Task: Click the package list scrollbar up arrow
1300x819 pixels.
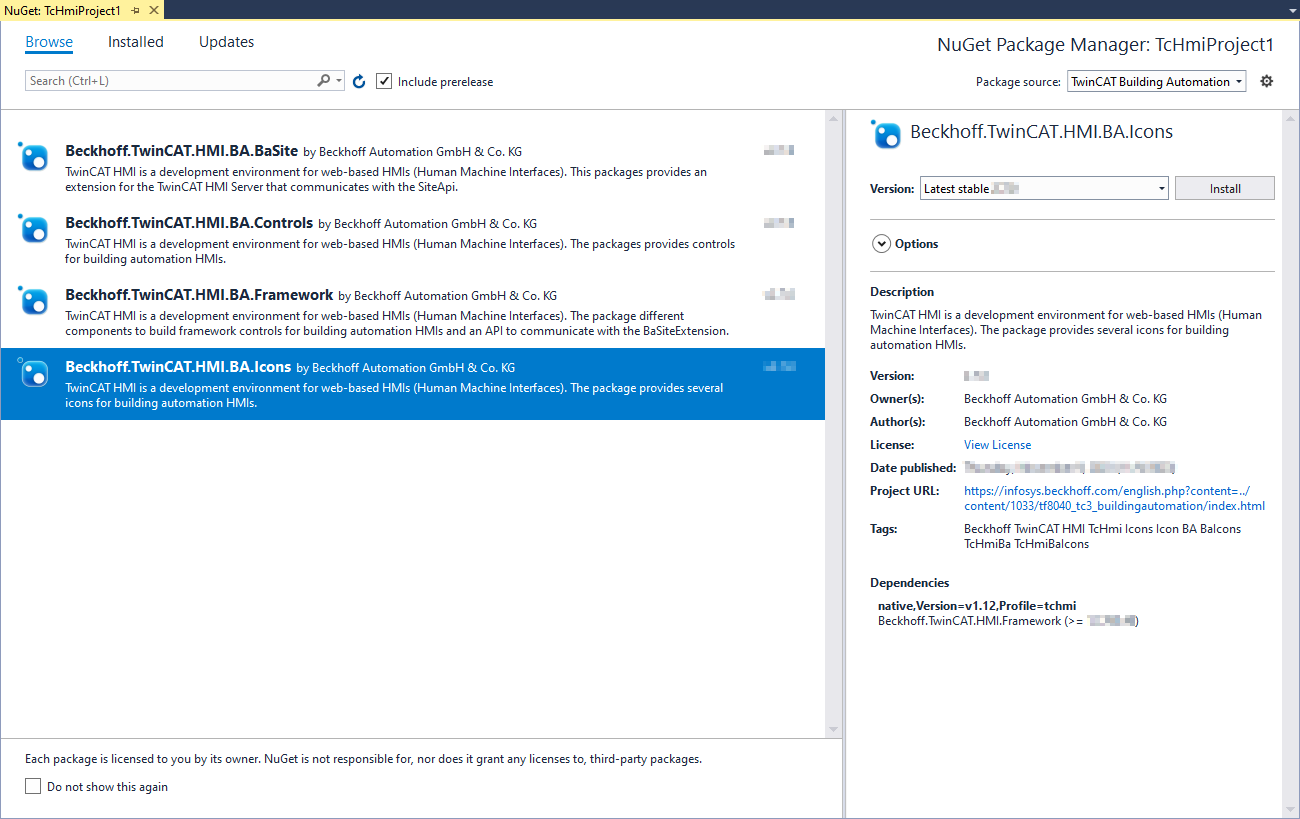Action: click(834, 119)
